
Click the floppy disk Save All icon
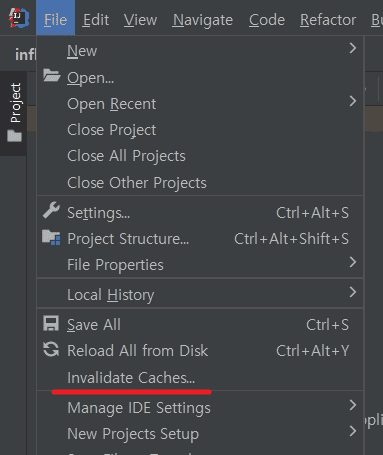[51, 323]
